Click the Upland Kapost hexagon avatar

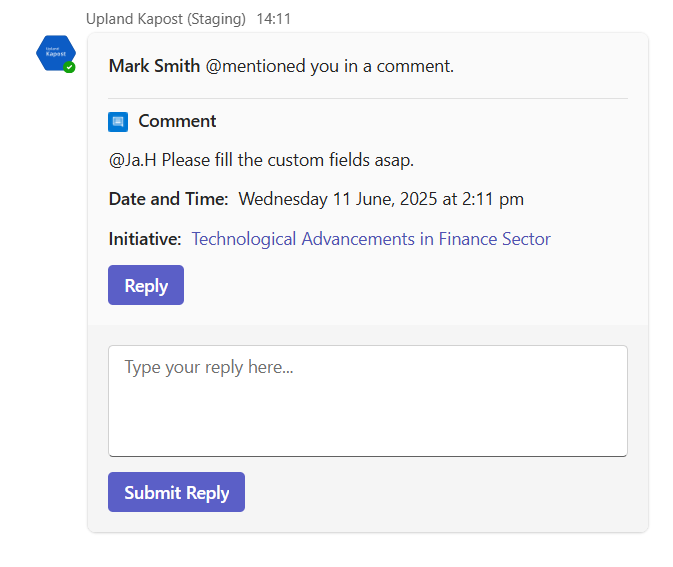(x=56, y=53)
